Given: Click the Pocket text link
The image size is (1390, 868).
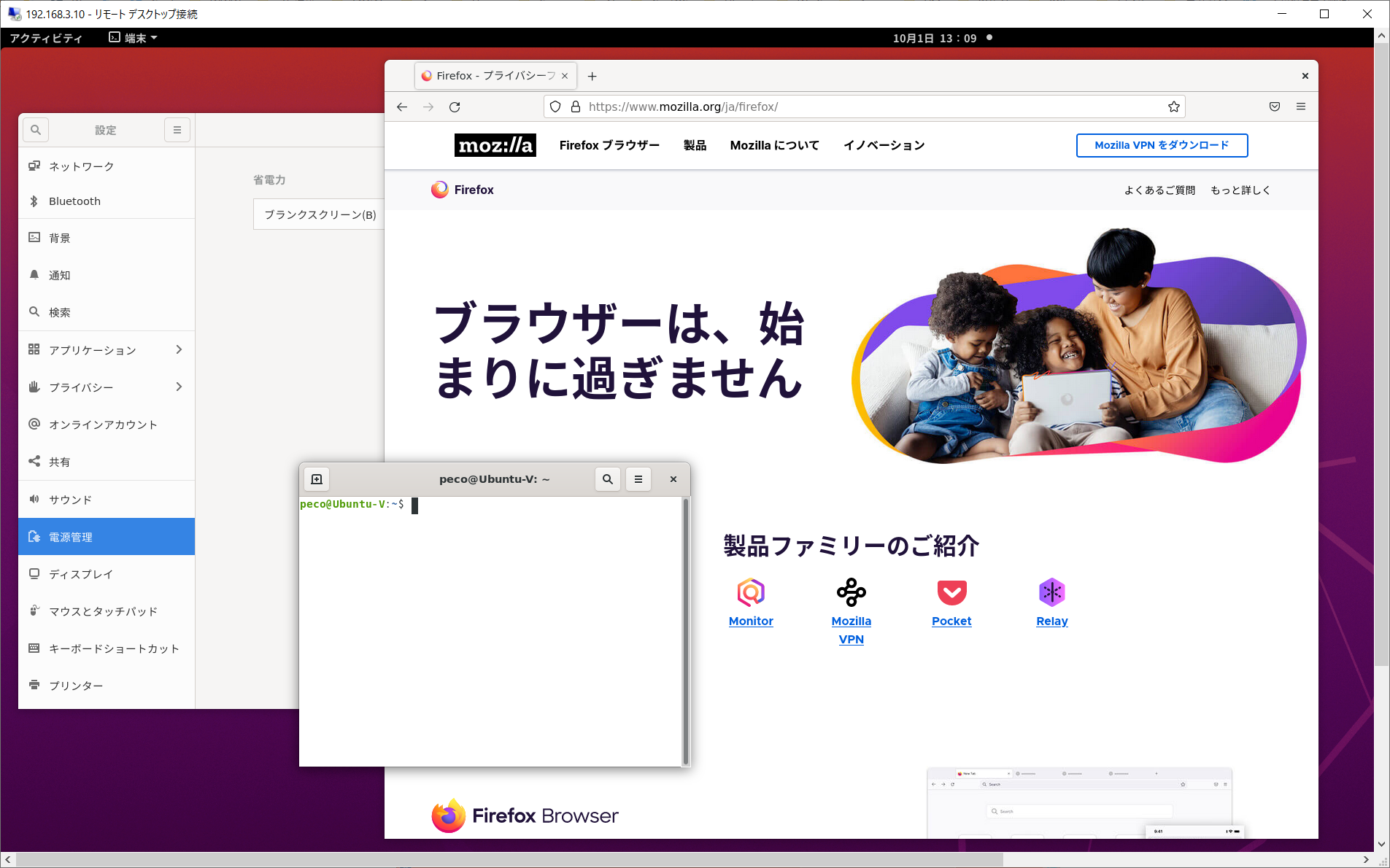Looking at the screenshot, I should click(951, 621).
